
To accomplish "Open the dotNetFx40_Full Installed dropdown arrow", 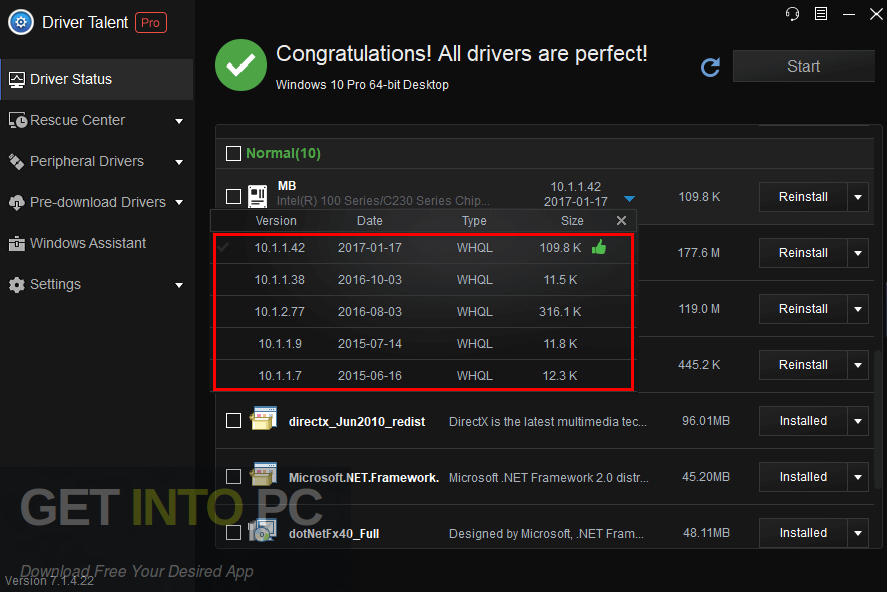I will [858, 533].
